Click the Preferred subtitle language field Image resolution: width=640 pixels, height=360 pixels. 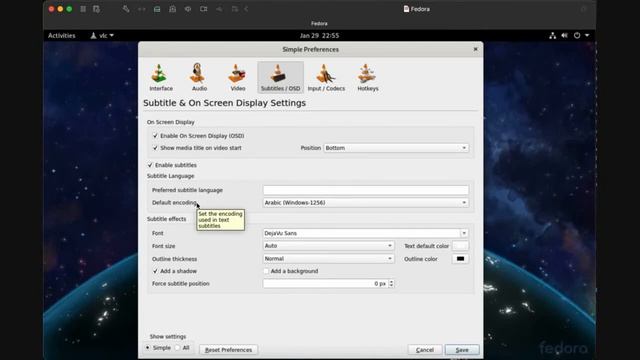tap(366, 190)
